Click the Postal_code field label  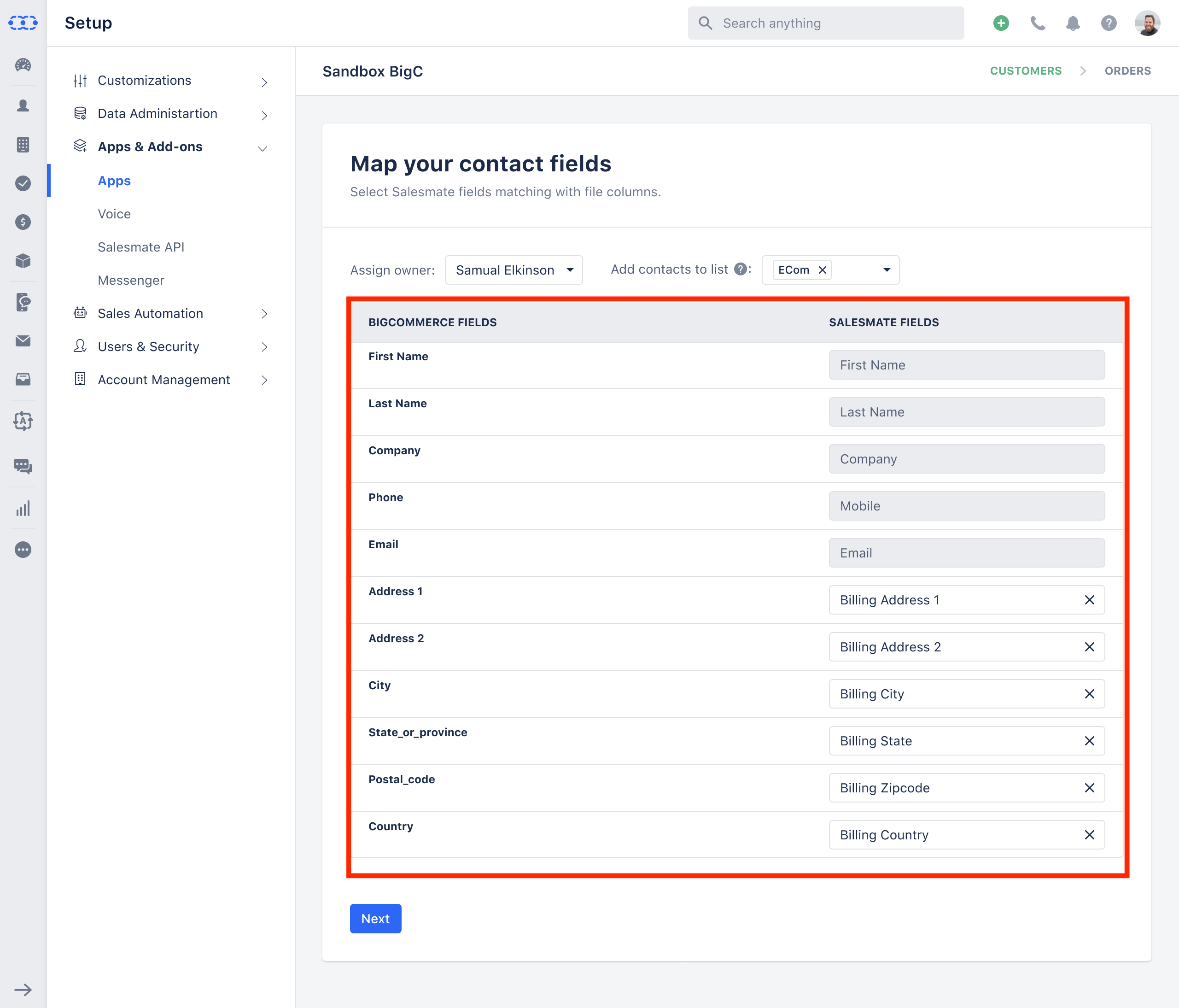point(401,780)
